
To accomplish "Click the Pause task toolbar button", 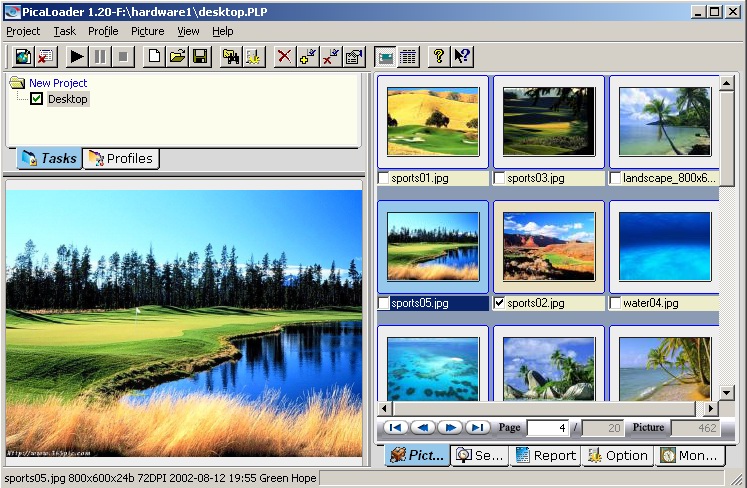I will (100, 56).
